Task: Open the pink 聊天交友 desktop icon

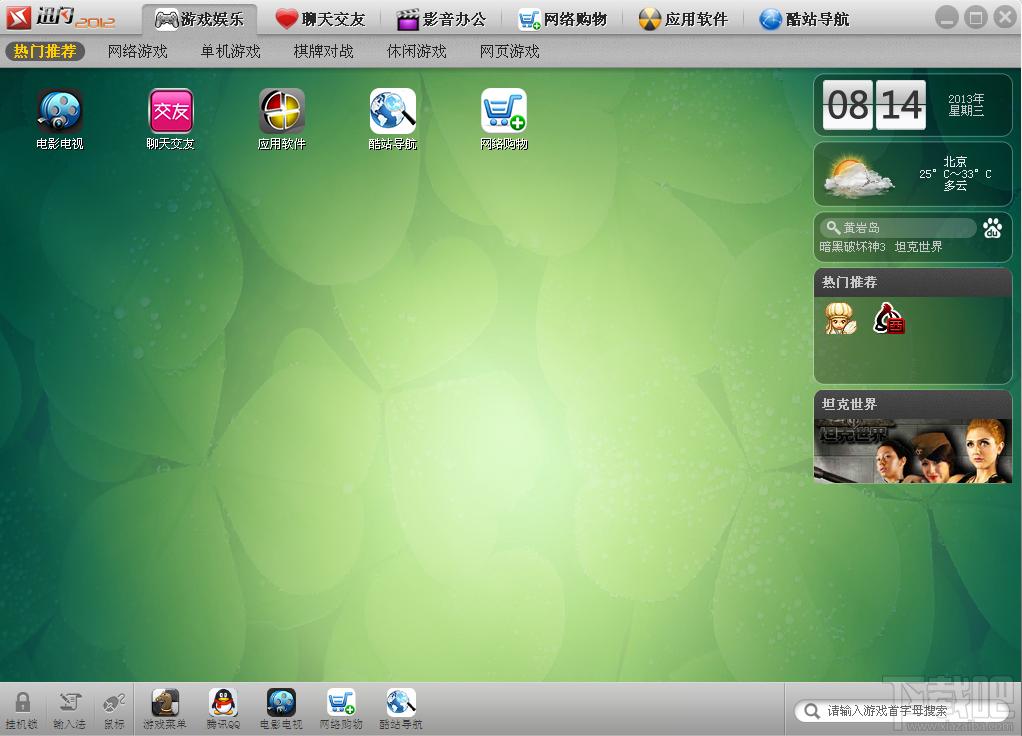Action: pos(171,119)
